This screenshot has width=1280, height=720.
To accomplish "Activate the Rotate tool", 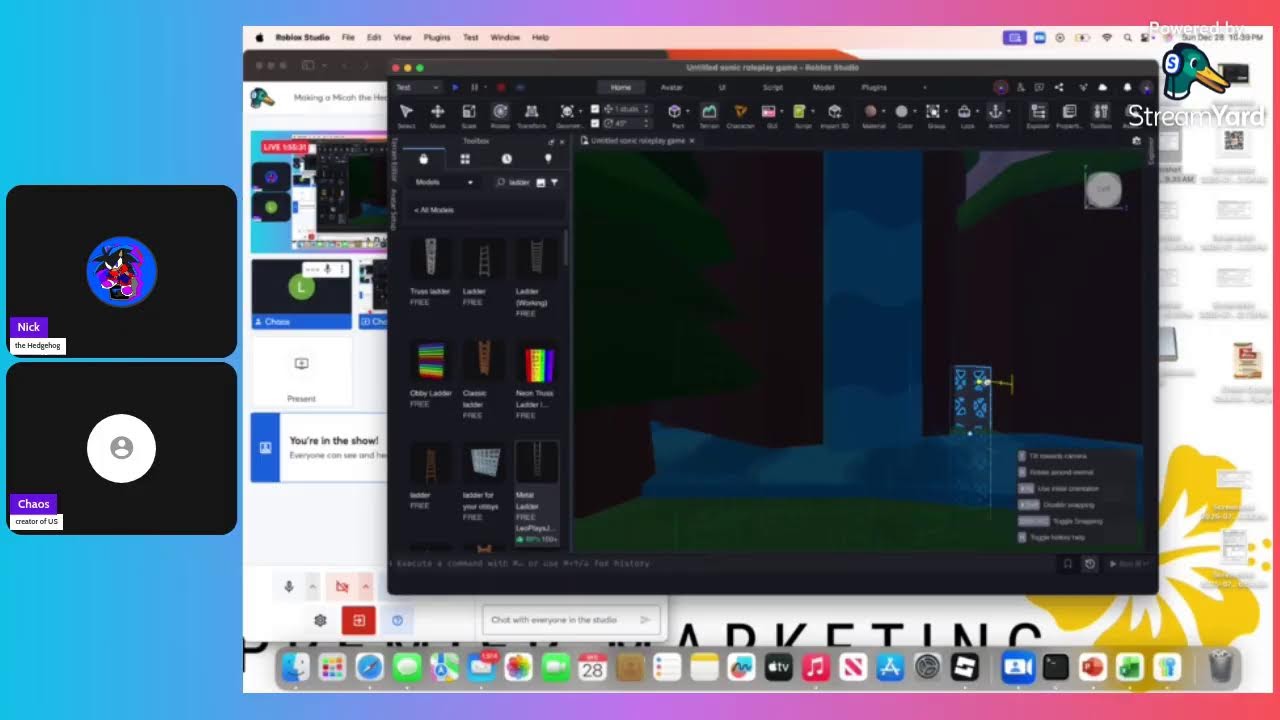I will click(x=500, y=115).
